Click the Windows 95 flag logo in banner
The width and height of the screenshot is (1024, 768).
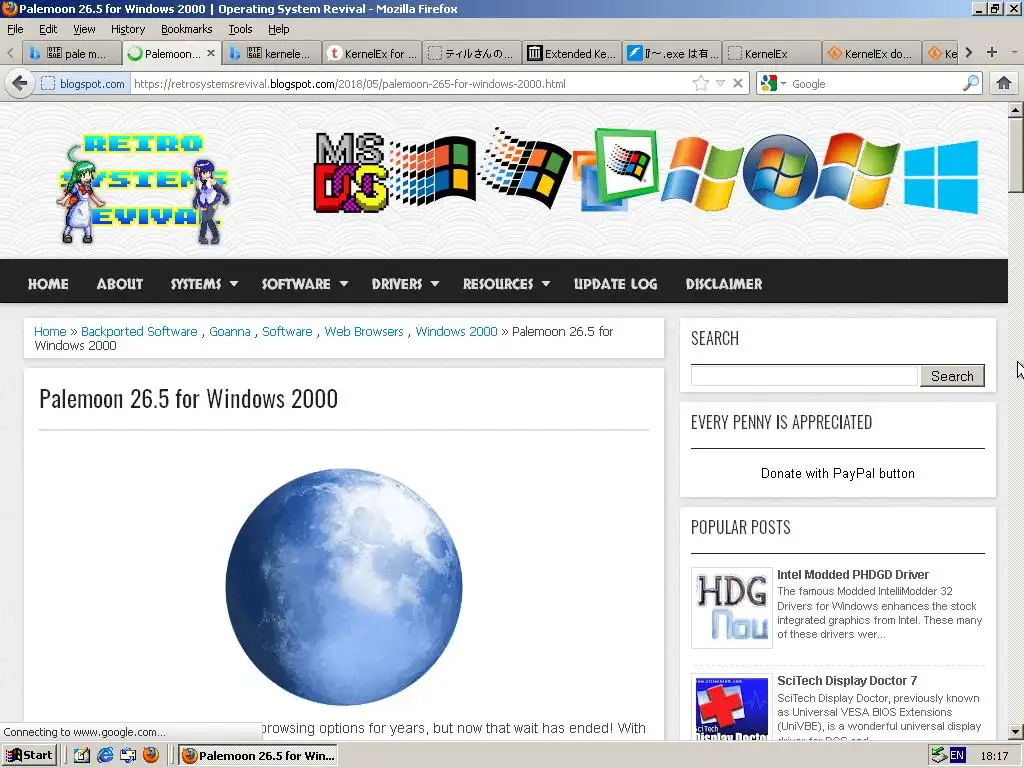pos(525,168)
